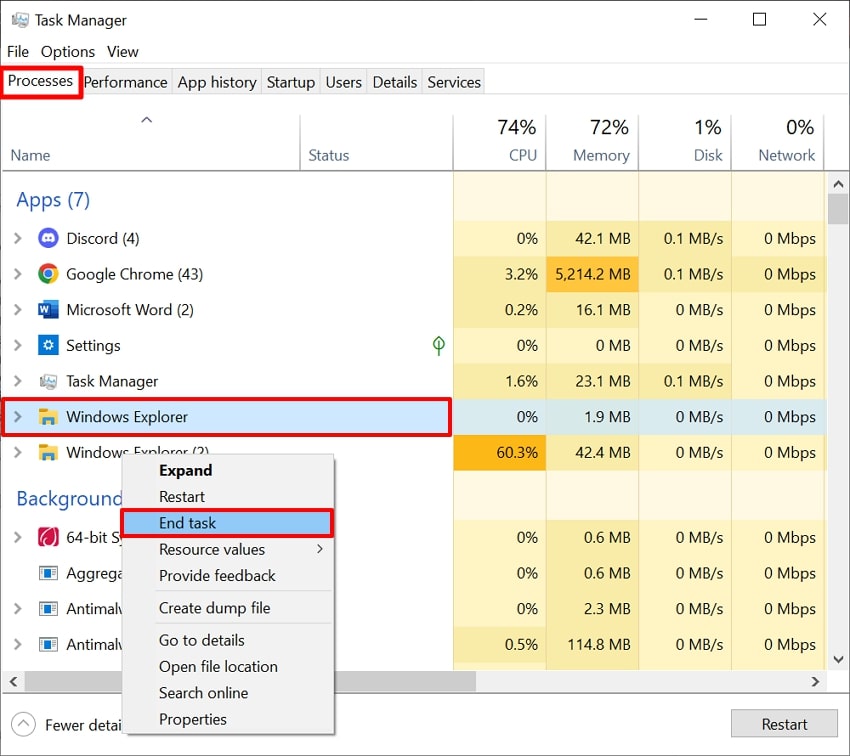Click the red 64-bit Synaptics process icon
The image size is (850, 756).
(48, 537)
